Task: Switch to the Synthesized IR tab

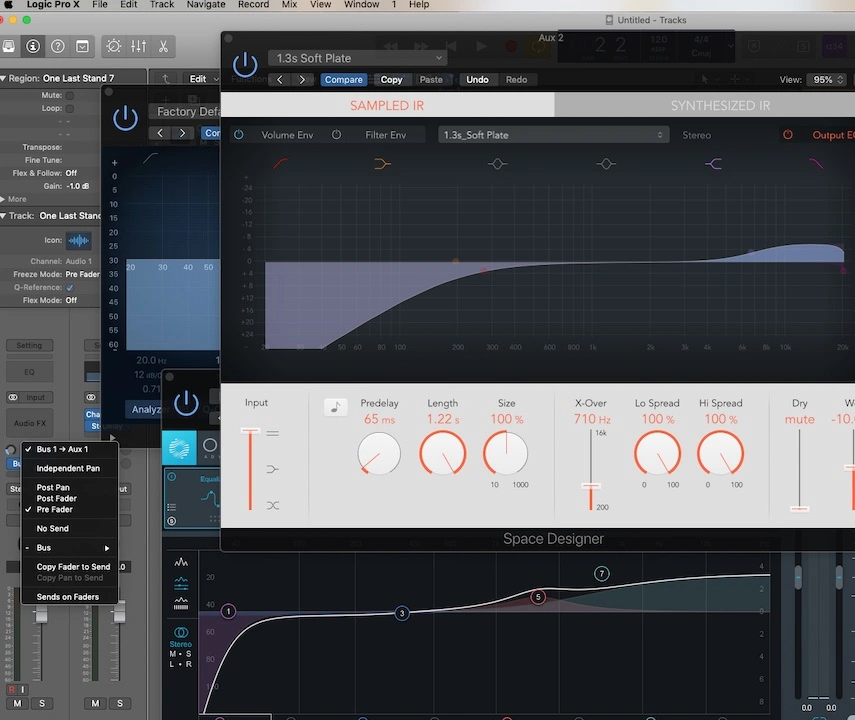Action: (x=705, y=105)
